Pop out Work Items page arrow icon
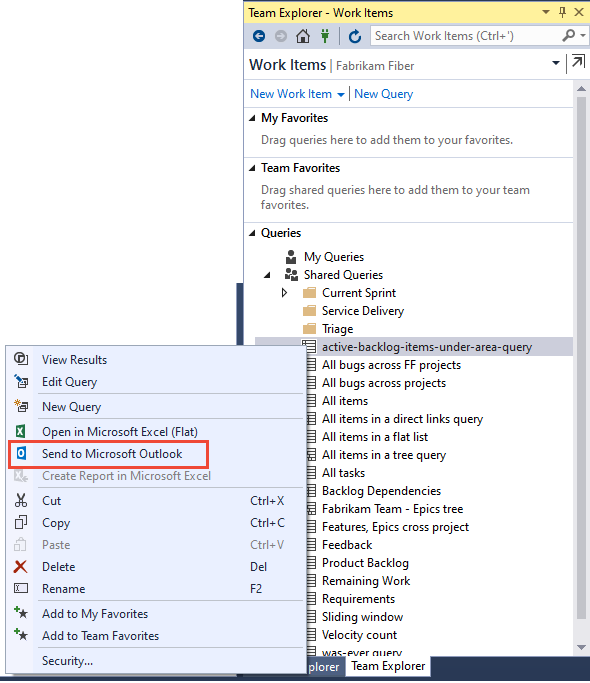 coord(578,61)
